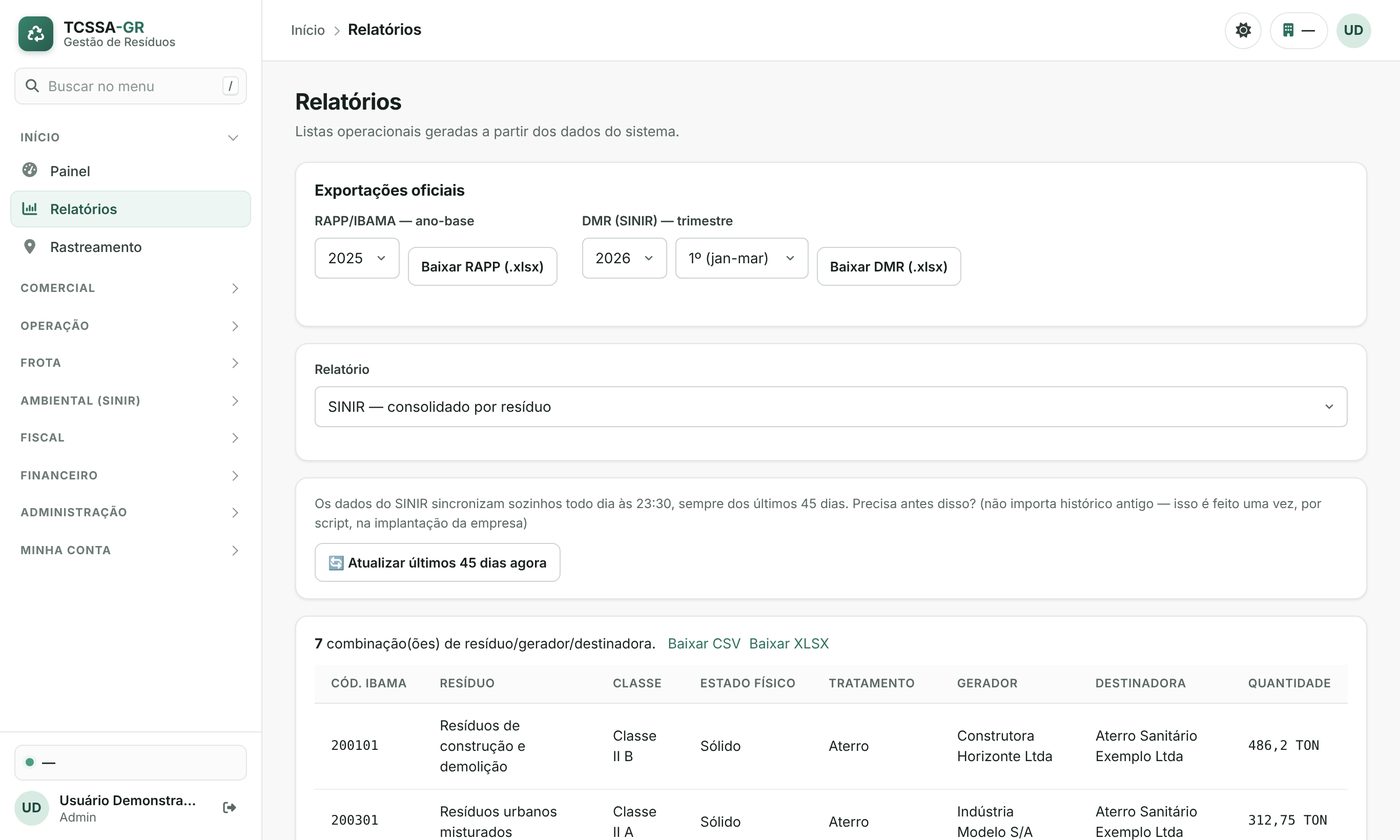
Task: Open the UD user avatar in header
Action: click(1353, 30)
